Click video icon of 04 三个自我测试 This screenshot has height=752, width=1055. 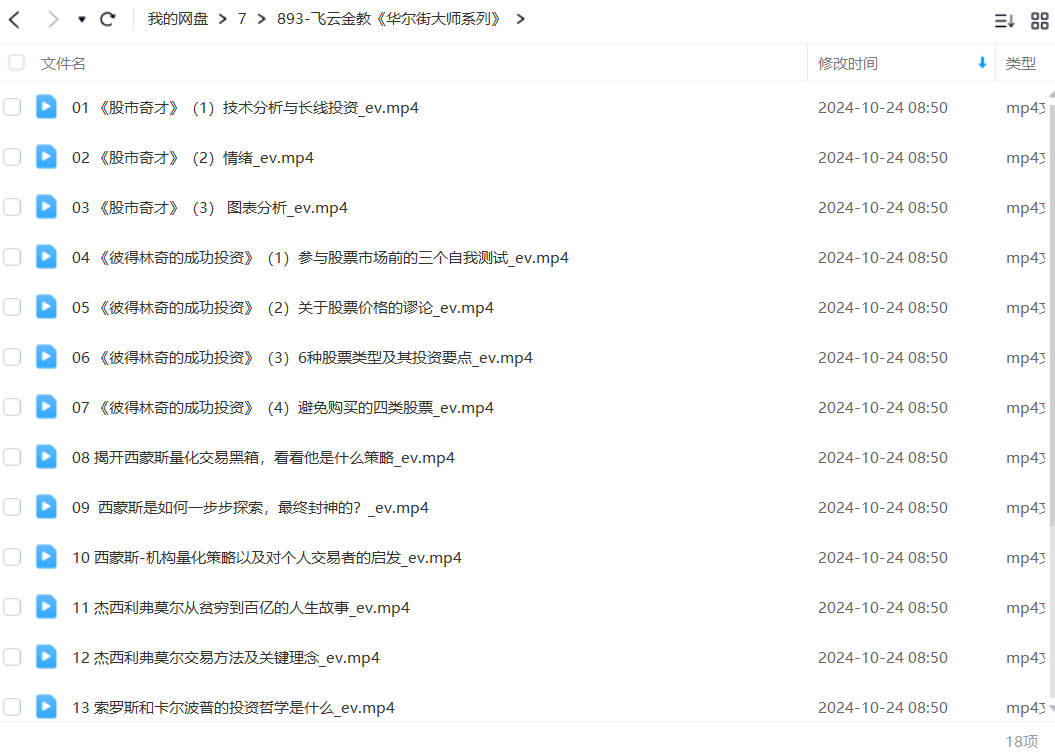click(46, 256)
